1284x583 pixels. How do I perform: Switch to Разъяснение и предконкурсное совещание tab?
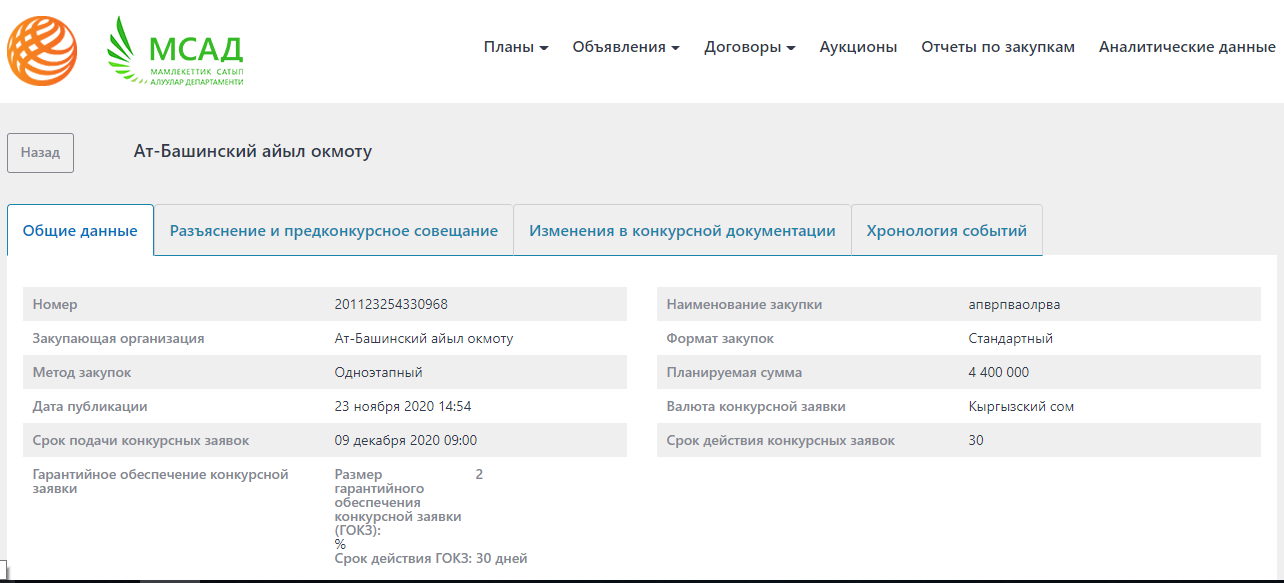pyautogui.click(x=333, y=231)
